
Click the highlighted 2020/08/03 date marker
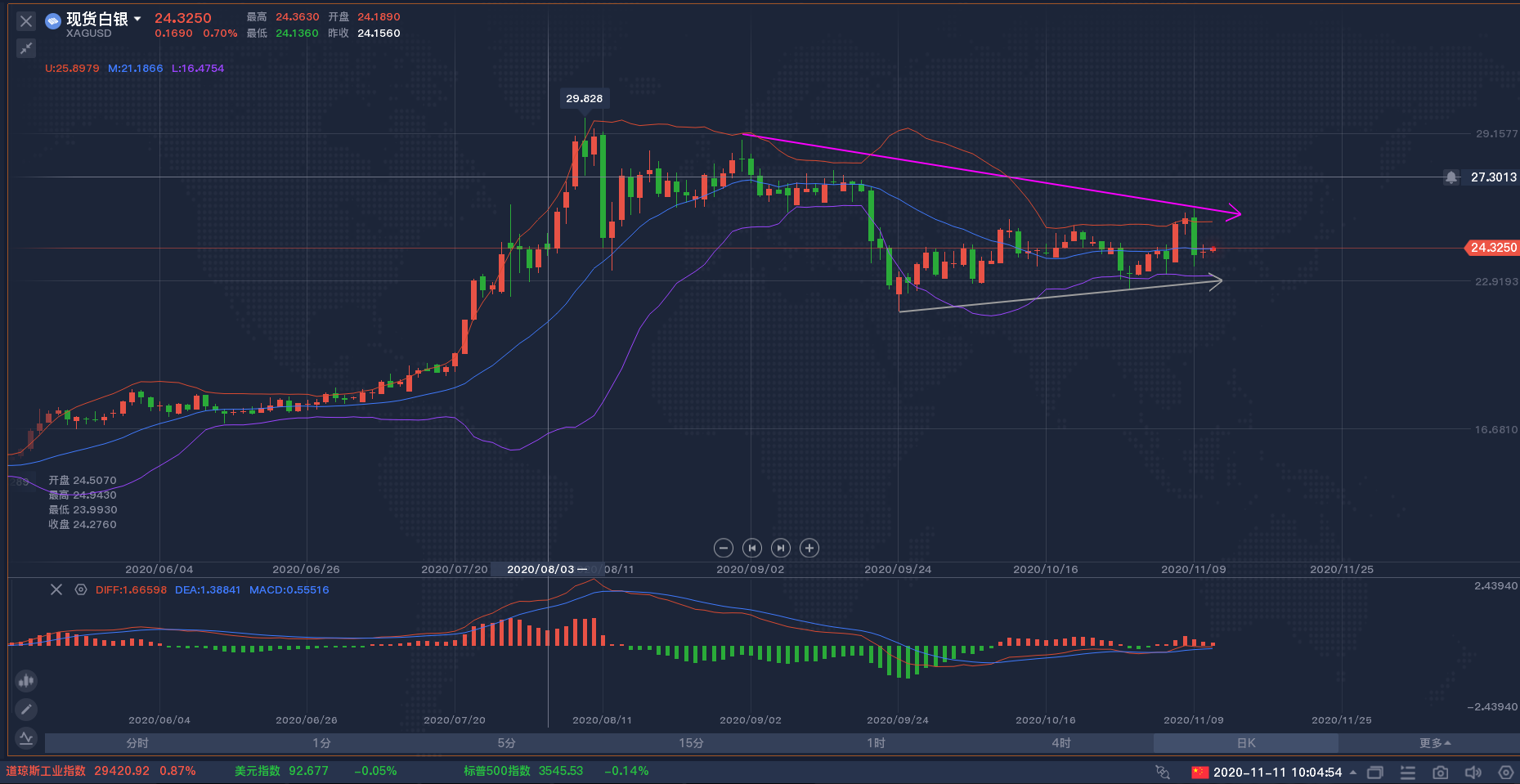click(x=546, y=569)
